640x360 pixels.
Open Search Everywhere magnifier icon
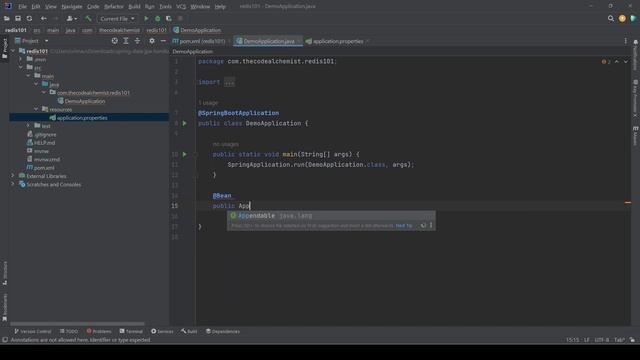coord(611,18)
